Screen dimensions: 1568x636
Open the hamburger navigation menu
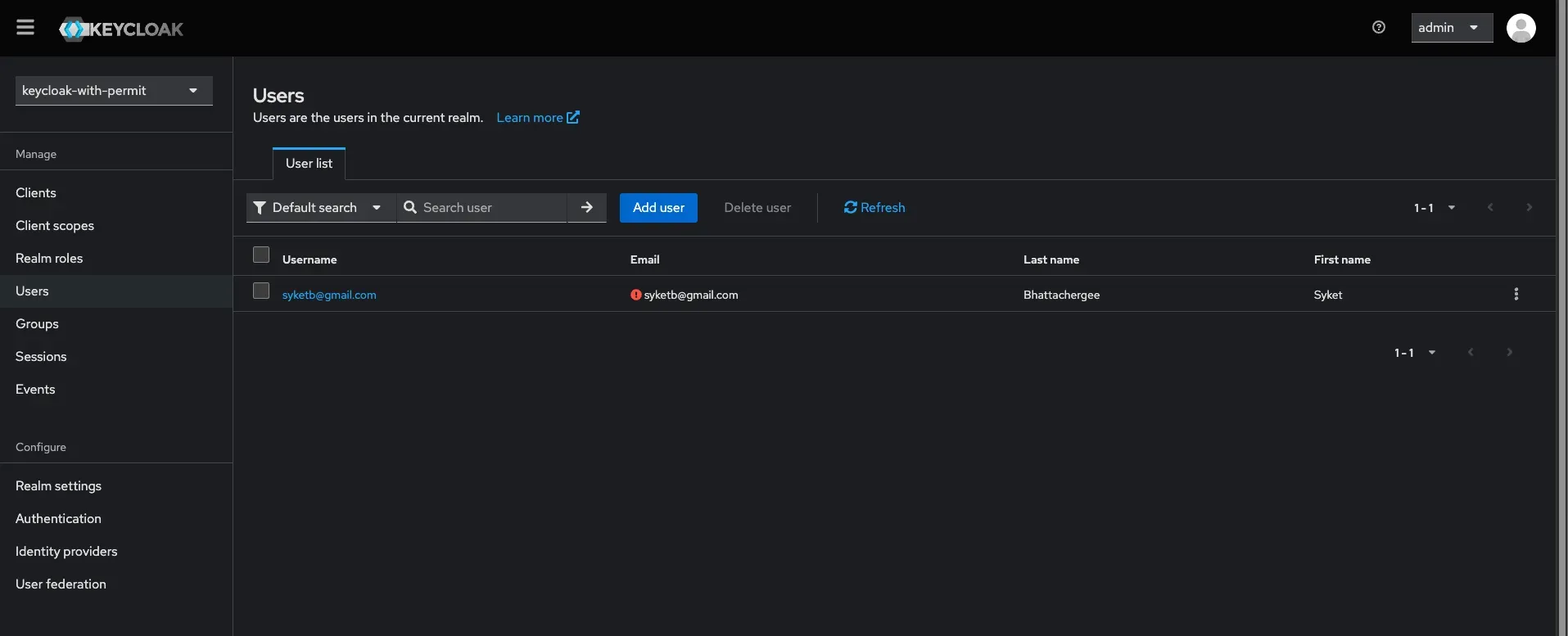(25, 28)
